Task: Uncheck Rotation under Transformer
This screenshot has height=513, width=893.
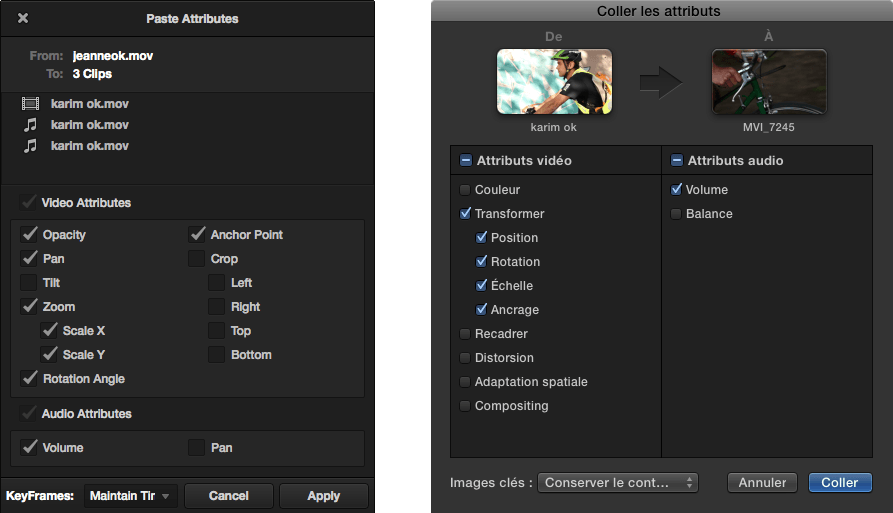Action: (481, 261)
